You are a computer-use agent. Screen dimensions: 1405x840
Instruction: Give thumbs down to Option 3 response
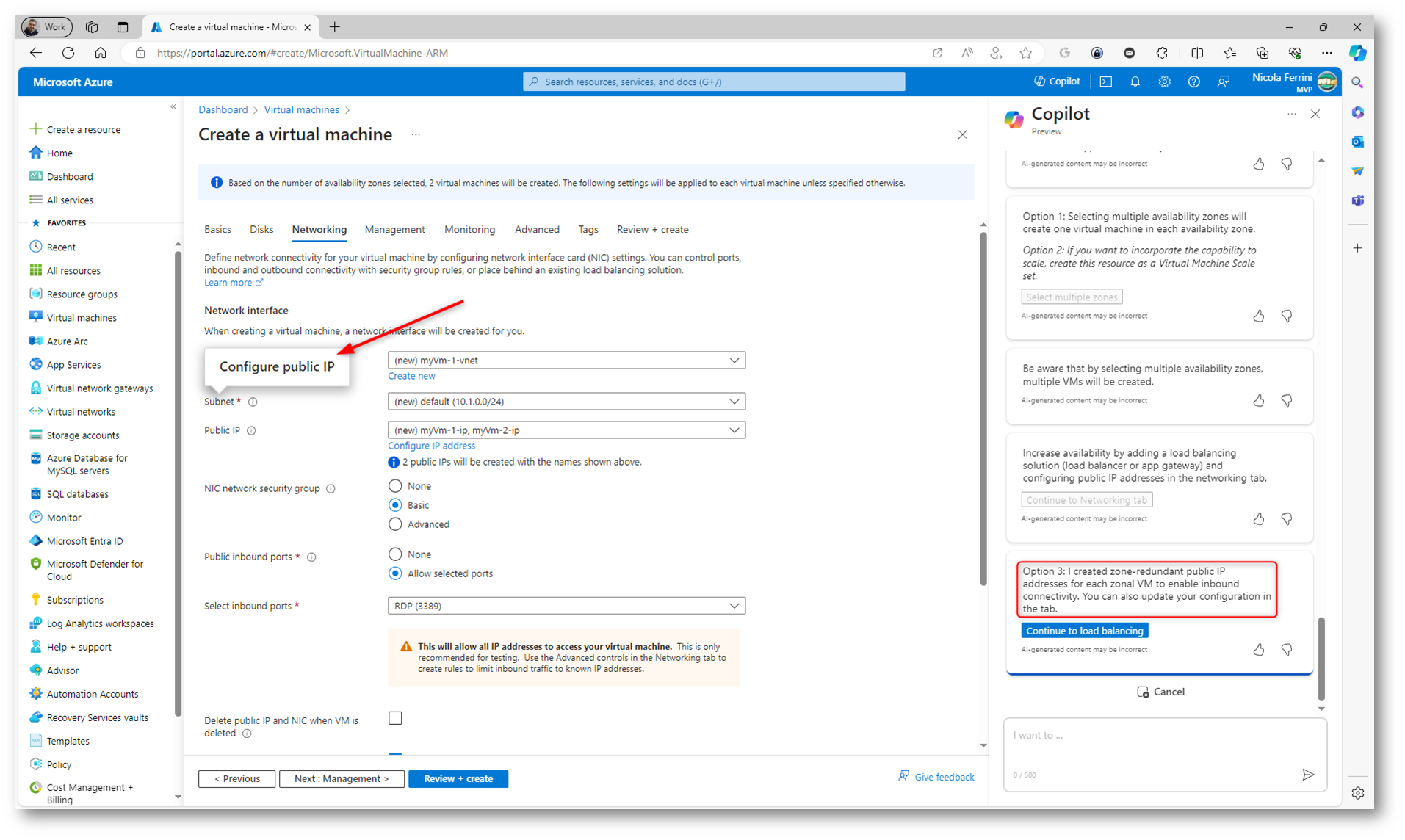pyautogui.click(x=1286, y=649)
